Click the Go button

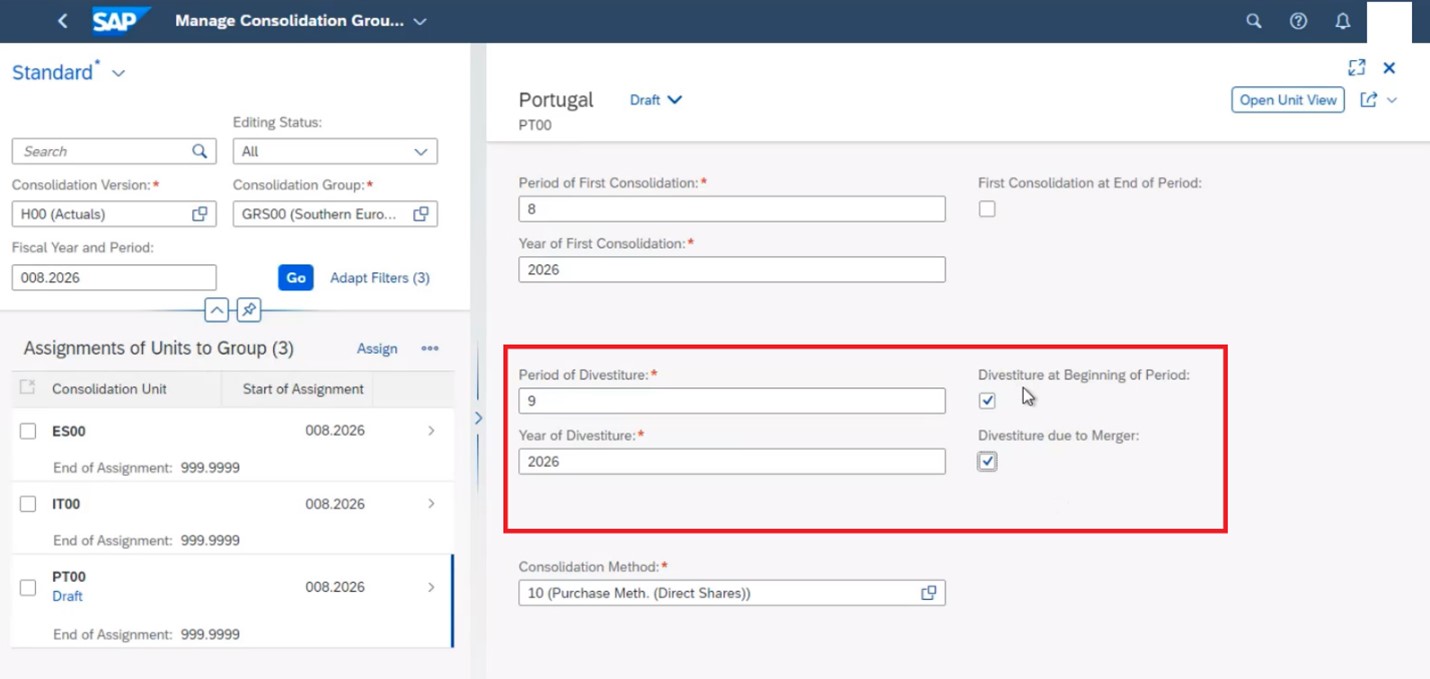coord(296,277)
